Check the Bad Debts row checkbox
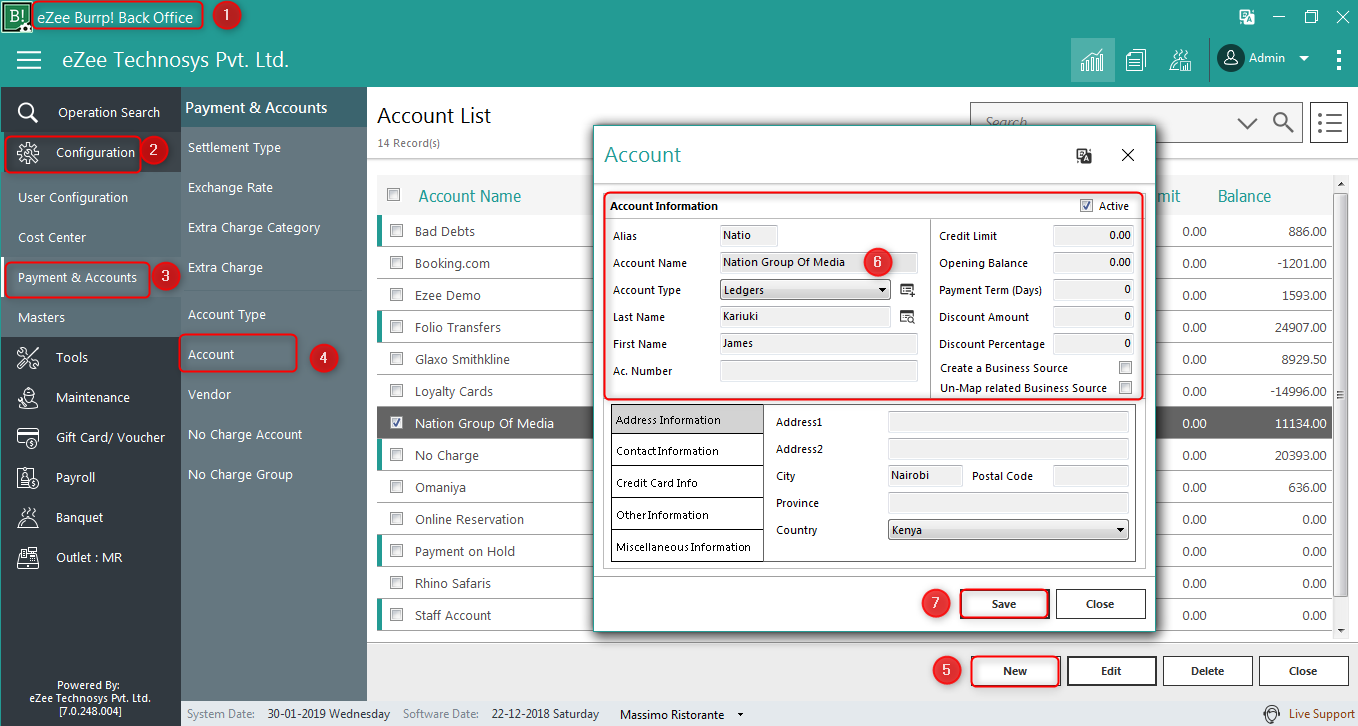Viewport: 1358px width, 726px height. coord(396,231)
